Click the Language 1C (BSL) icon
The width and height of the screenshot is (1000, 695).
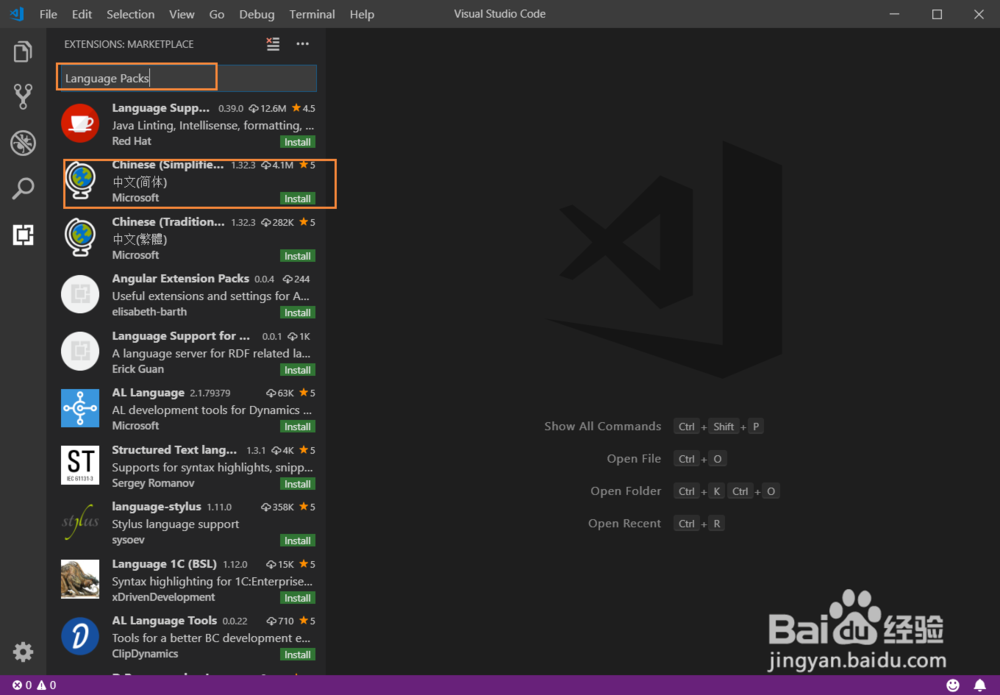pyautogui.click(x=80, y=579)
